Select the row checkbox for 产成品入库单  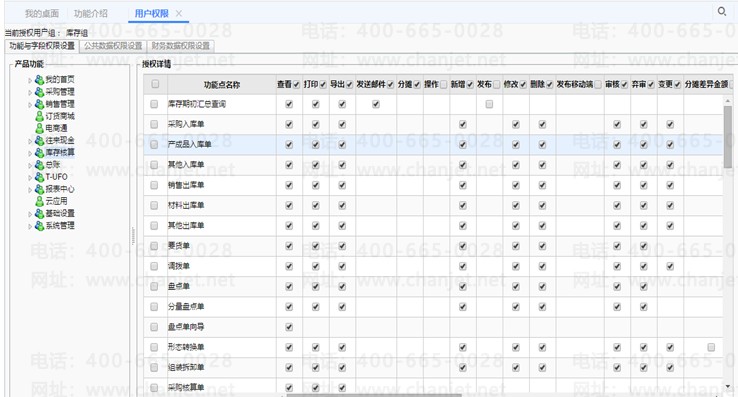pyautogui.click(x=154, y=145)
